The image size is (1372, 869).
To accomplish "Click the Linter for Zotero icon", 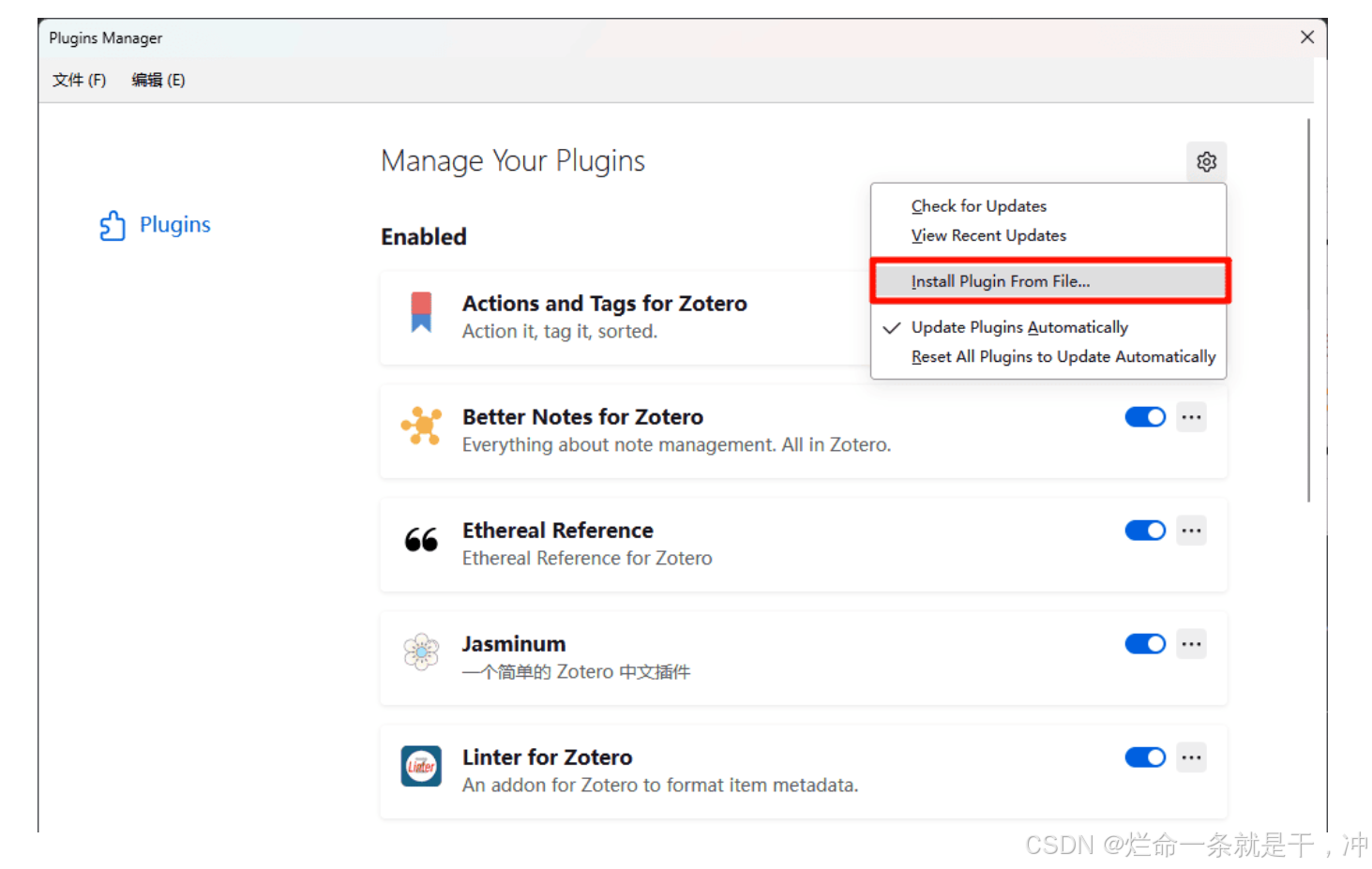I will coord(421,766).
